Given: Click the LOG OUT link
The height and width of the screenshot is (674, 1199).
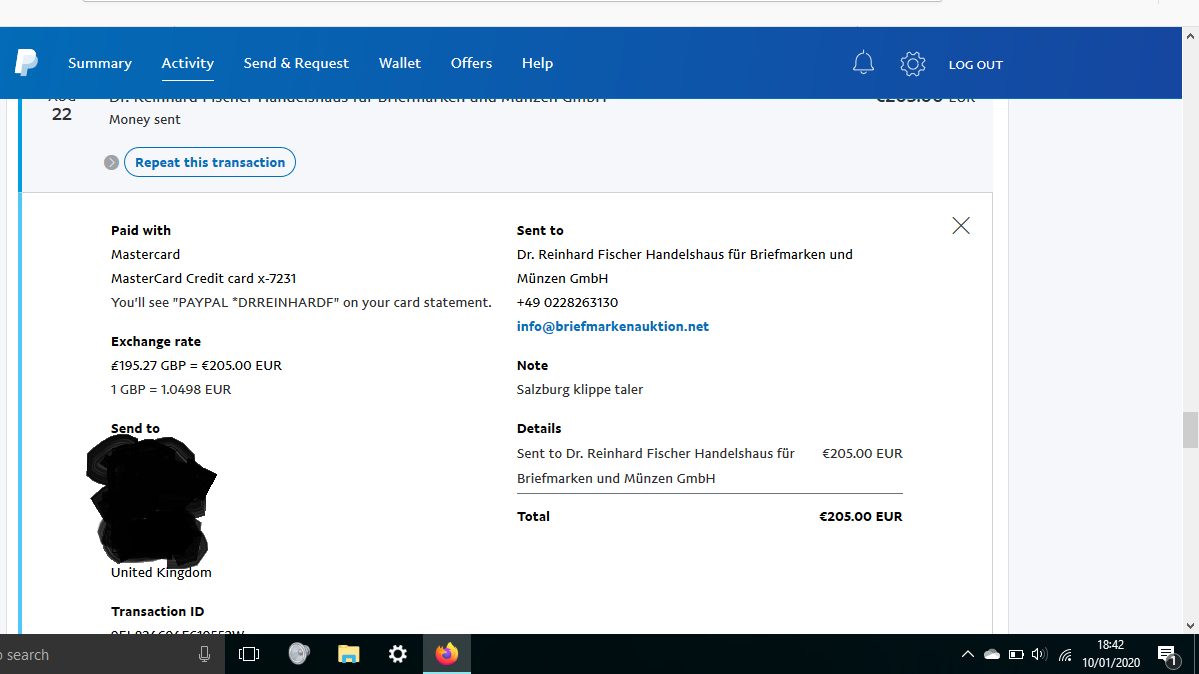Looking at the screenshot, I should [x=976, y=65].
